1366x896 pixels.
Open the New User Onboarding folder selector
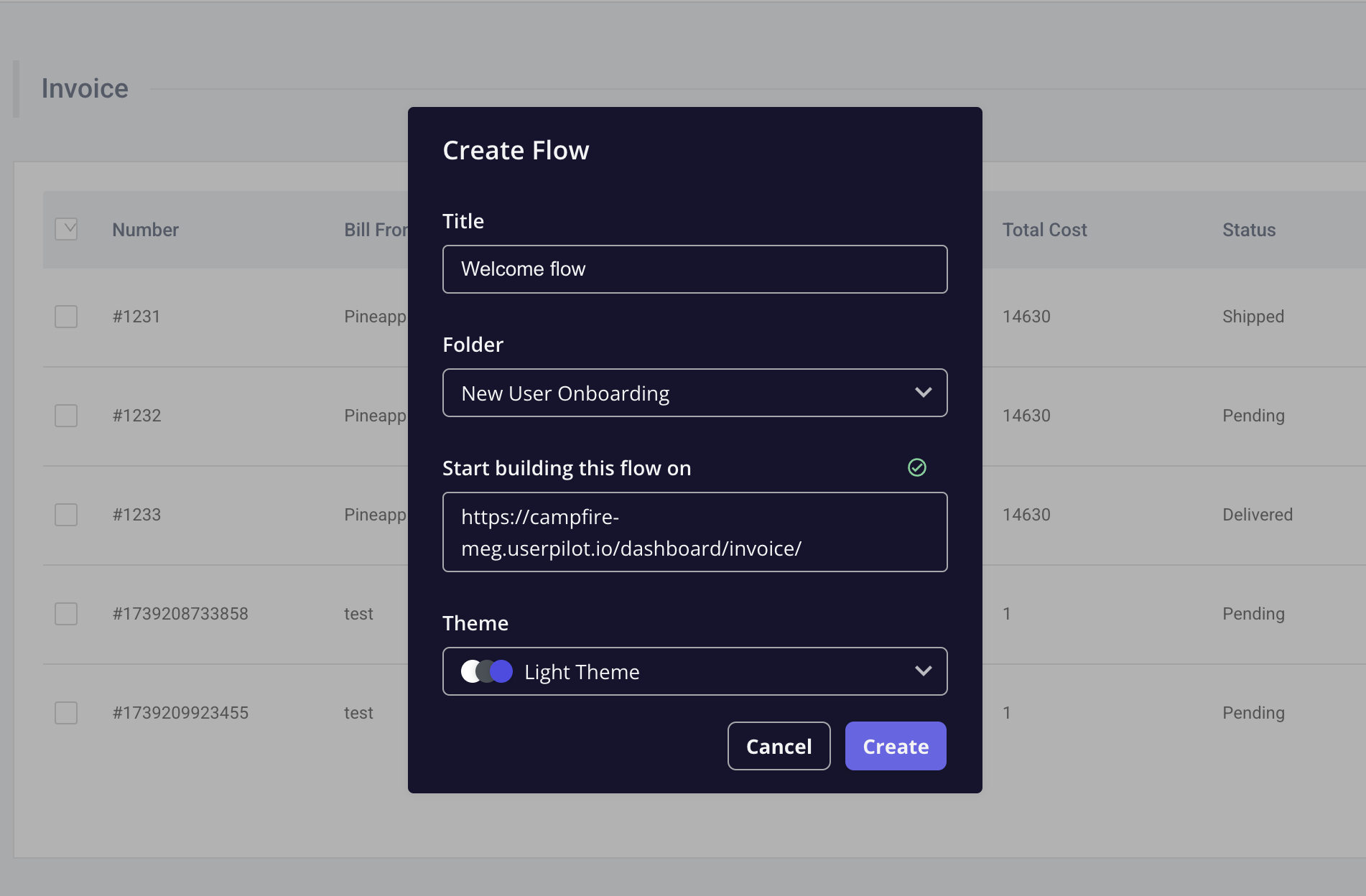click(695, 393)
